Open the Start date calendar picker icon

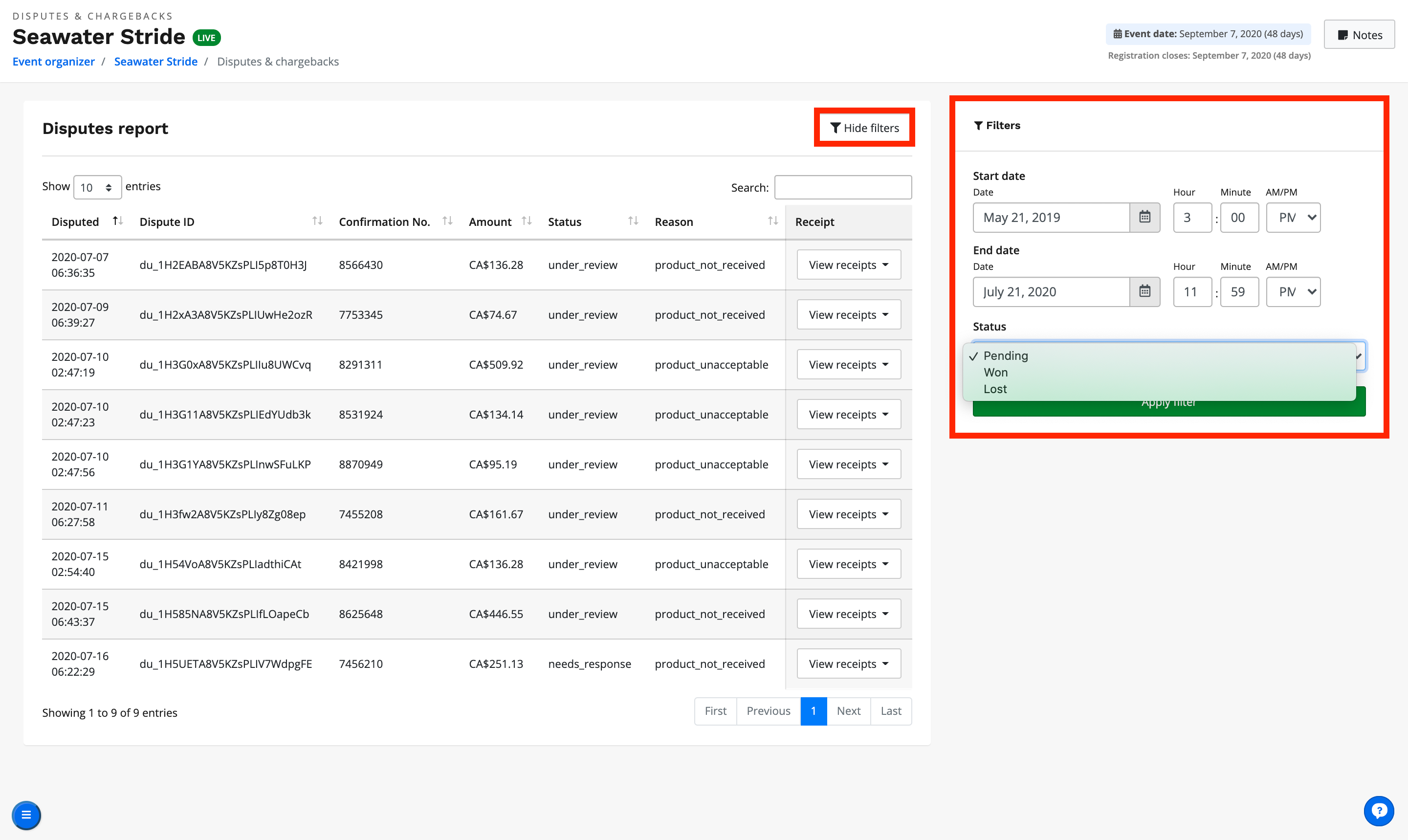click(x=1144, y=218)
